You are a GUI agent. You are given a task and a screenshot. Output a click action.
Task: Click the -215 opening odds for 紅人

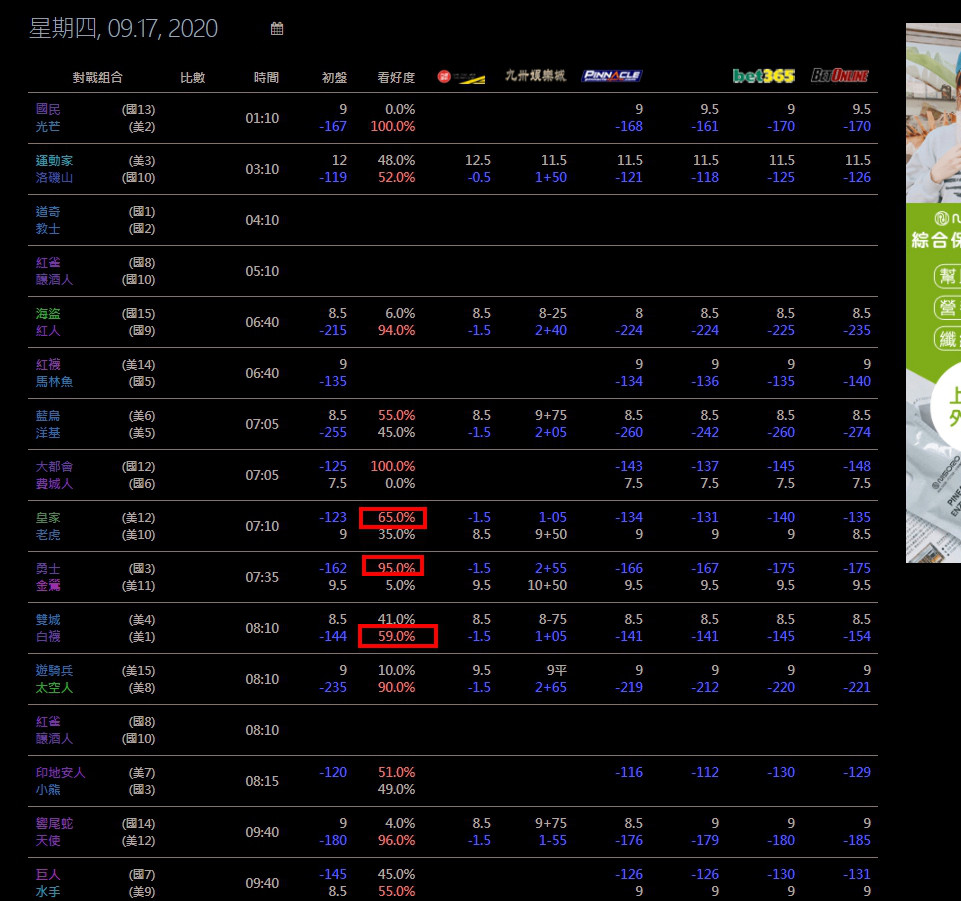(333, 330)
